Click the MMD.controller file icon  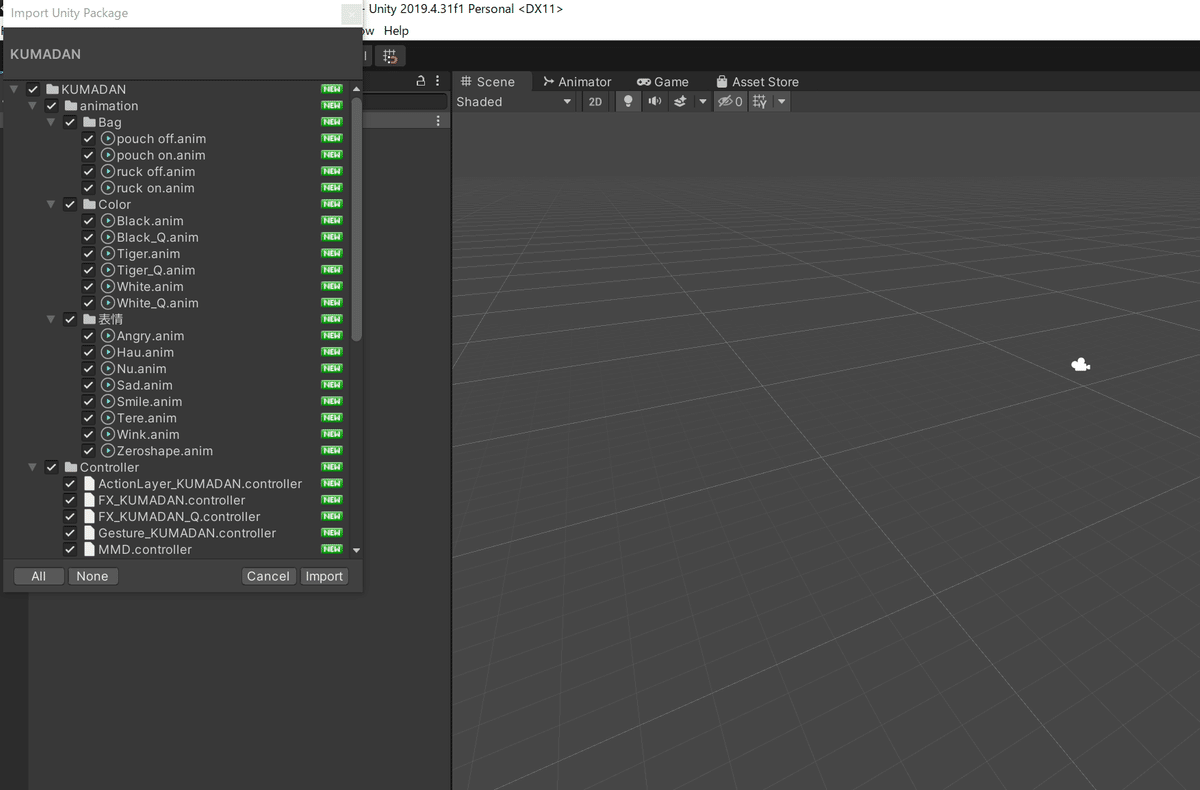[89, 549]
